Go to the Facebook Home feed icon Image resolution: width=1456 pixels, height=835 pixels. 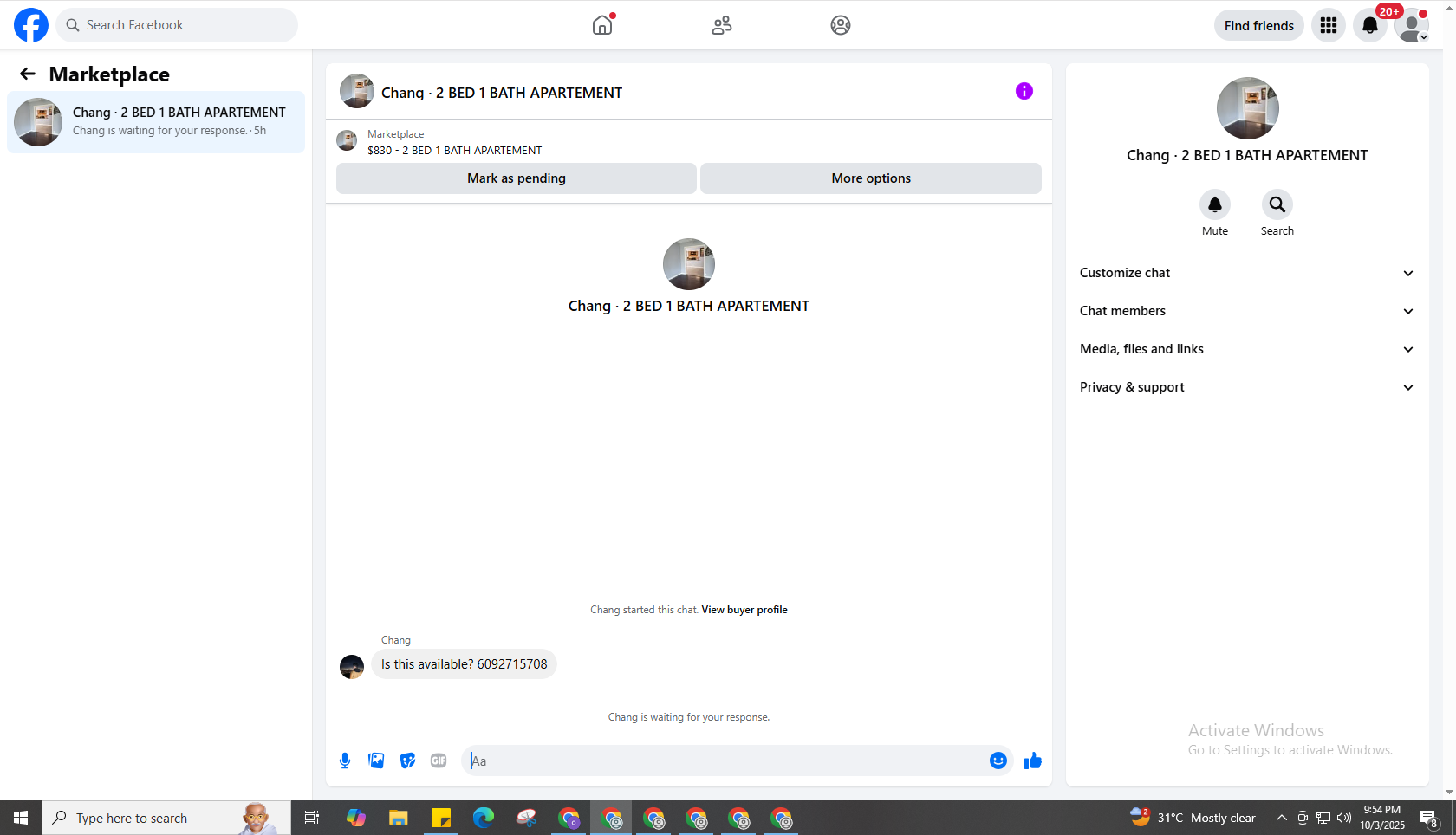tap(602, 25)
